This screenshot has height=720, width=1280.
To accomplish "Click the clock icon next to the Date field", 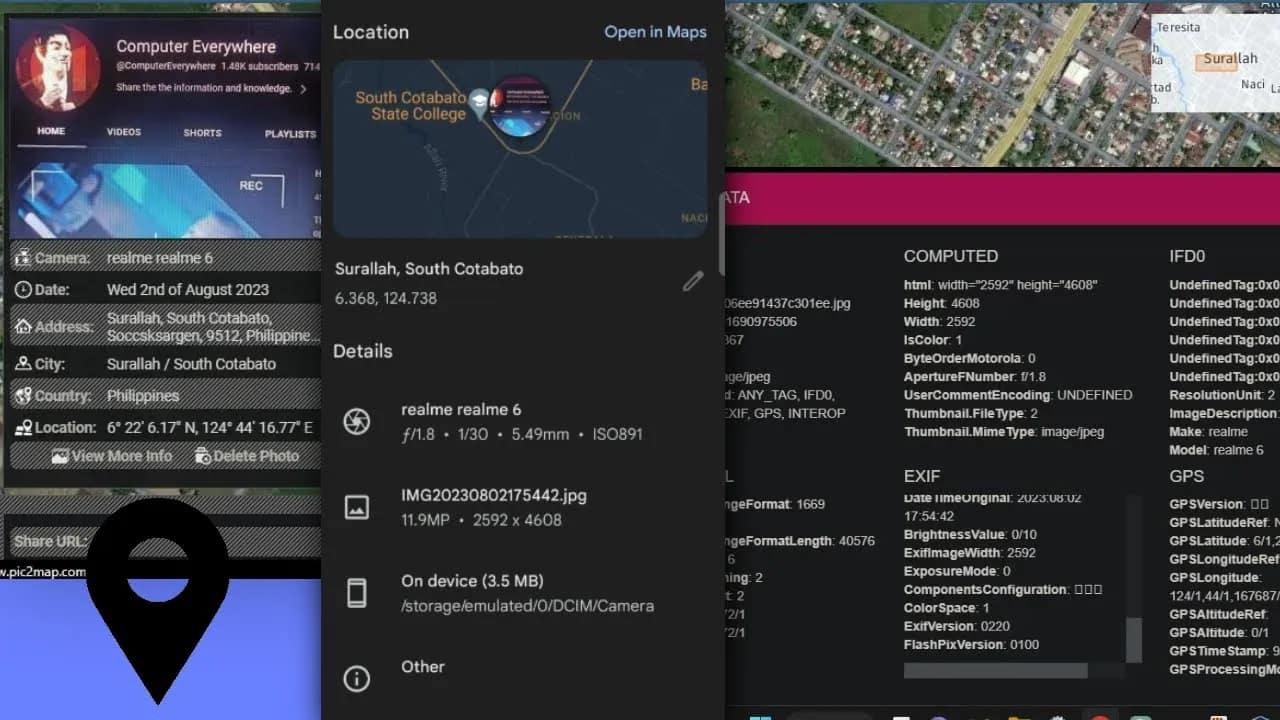I will pyautogui.click(x=23, y=289).
